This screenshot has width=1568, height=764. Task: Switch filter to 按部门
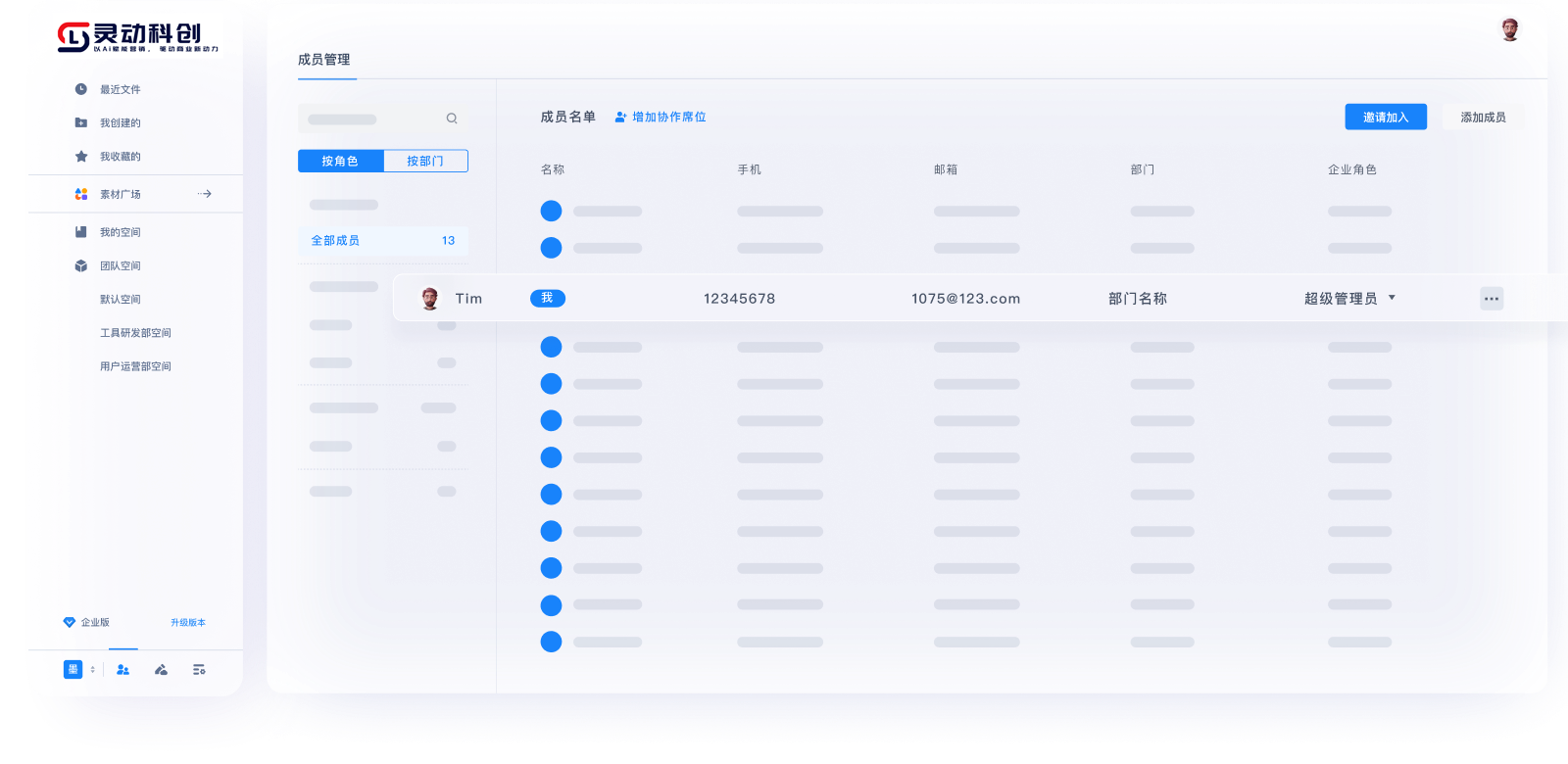click(x=425, y=161)
